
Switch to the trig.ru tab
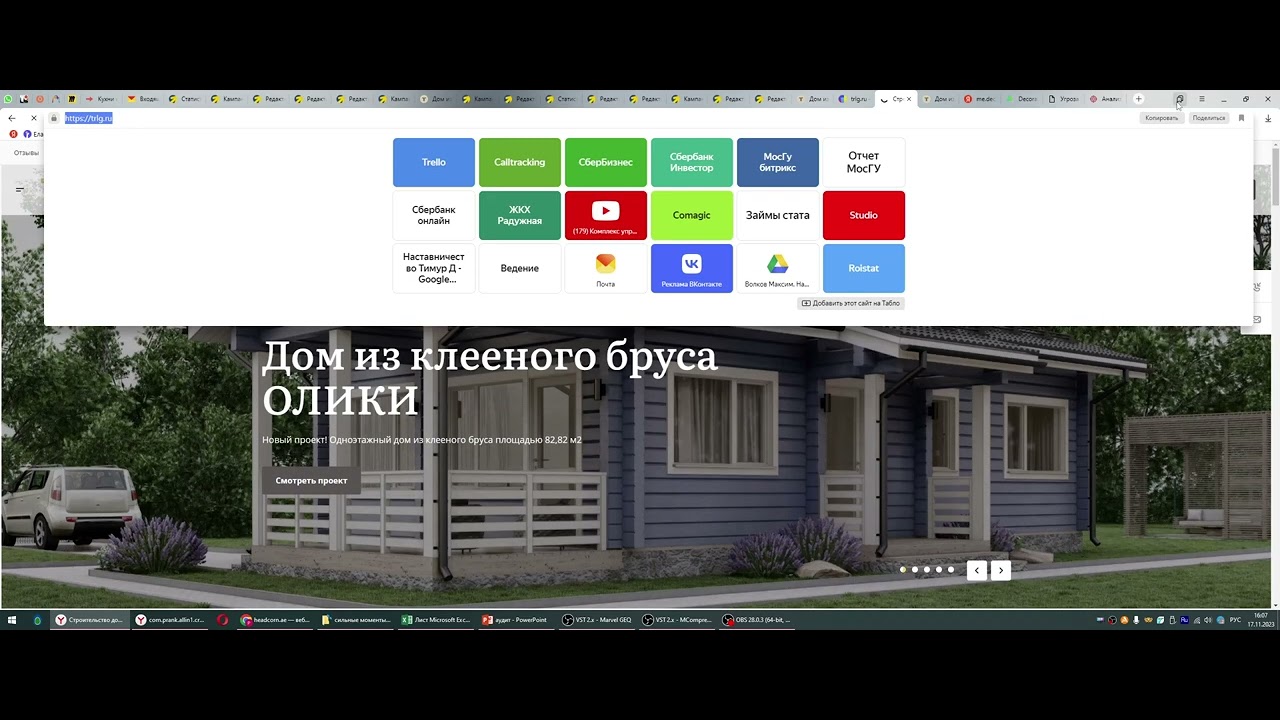click(855, 99)
